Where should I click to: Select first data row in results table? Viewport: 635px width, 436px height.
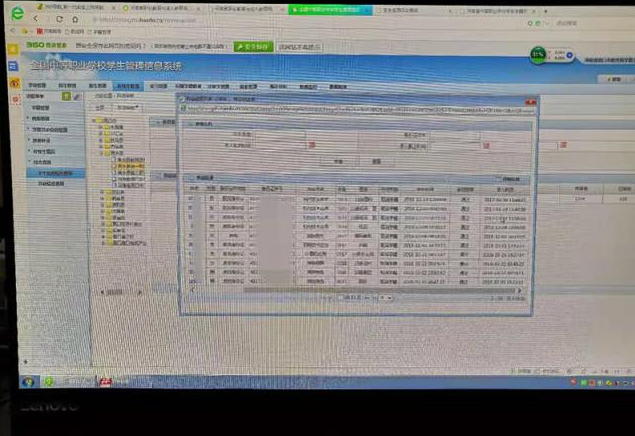(357, 199)
